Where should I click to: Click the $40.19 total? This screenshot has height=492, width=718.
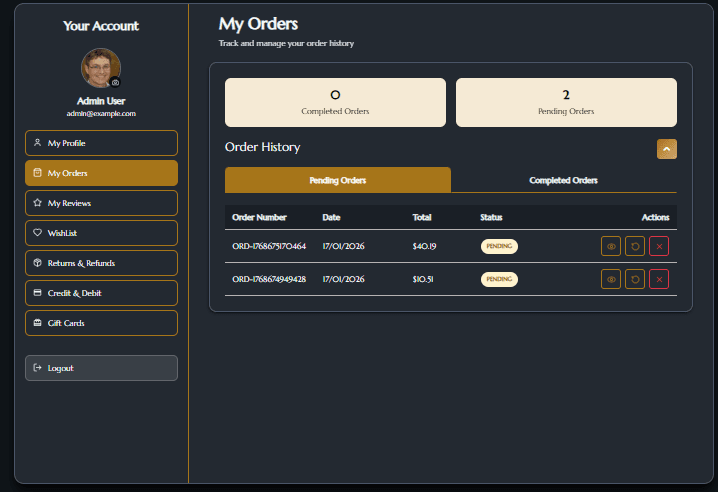424,246
